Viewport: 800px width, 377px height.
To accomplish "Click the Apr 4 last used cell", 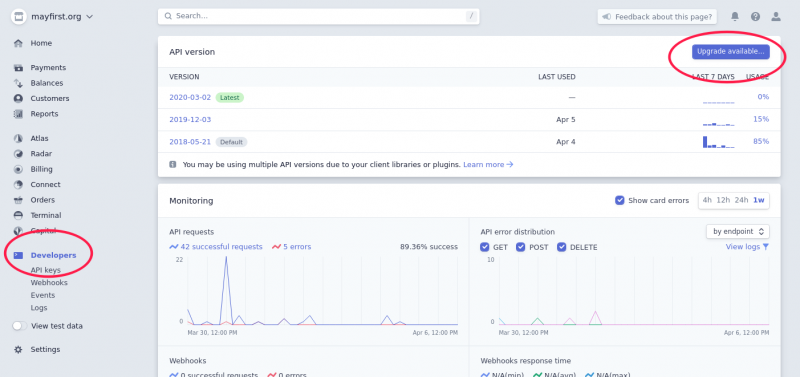I will [566, 142].
